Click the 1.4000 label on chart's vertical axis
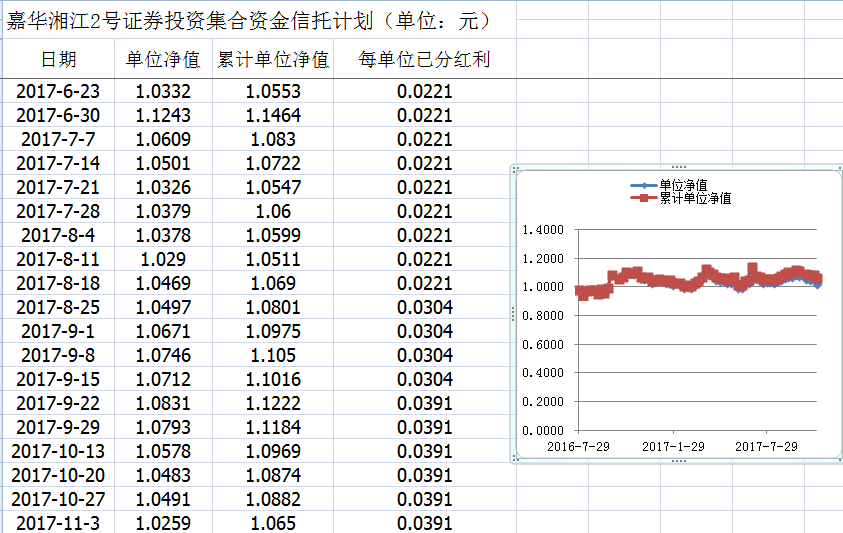Viewport: 843px width, 533px height. pyautogui.click(x=544, y=230)
